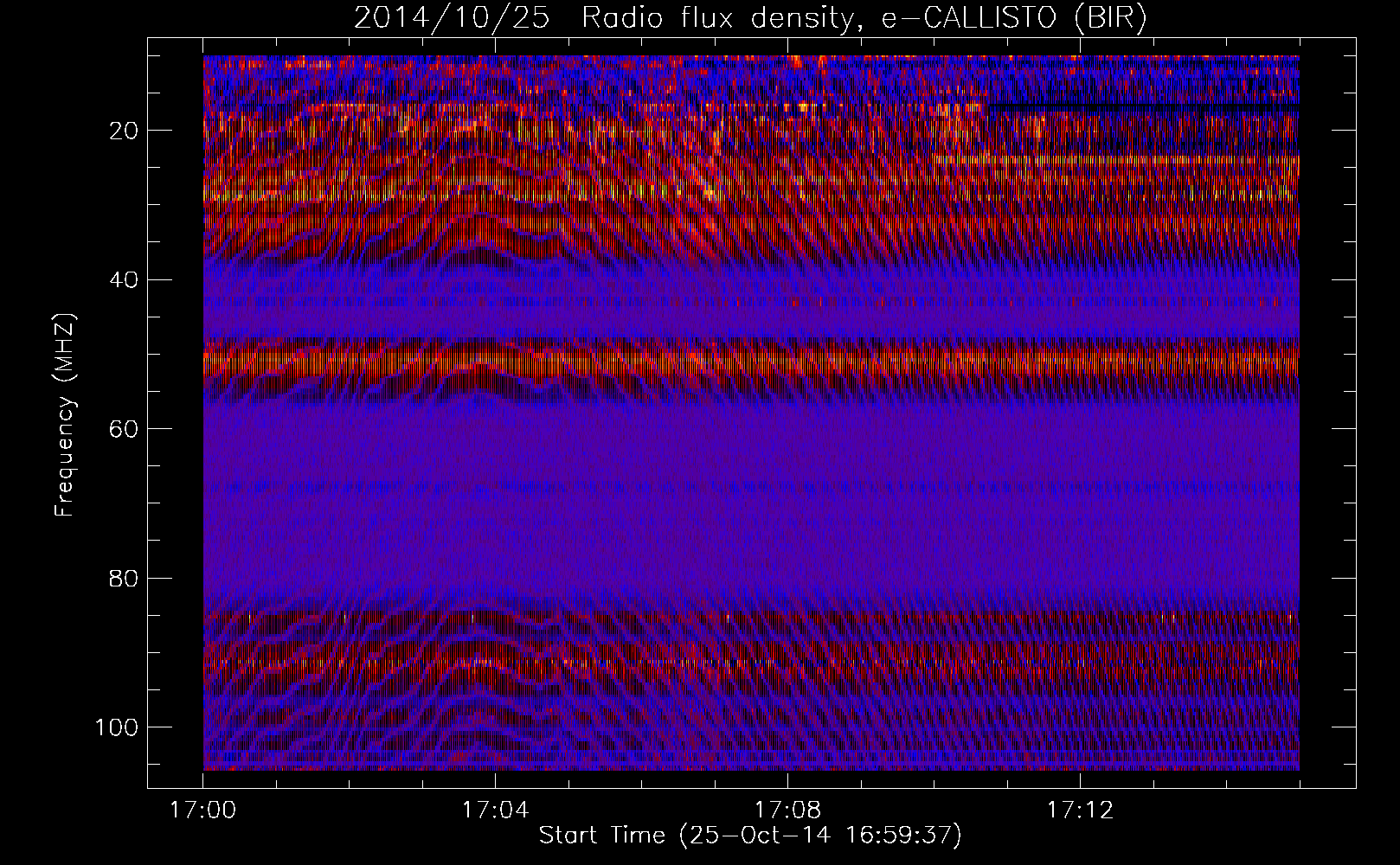Click the 60 frequency axis label
The width and height of the screenshot is (1400, 865).
125,429
